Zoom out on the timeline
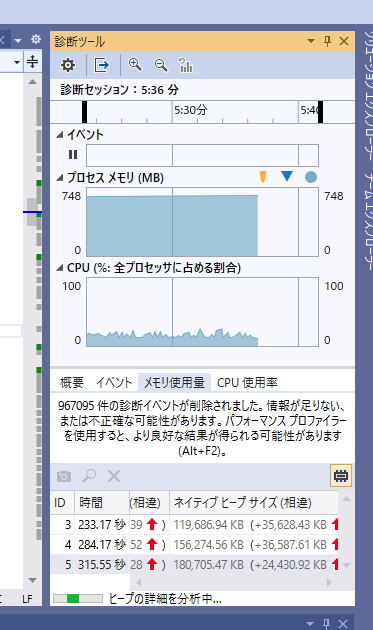Image resolution: width=373 pixels, height=630 pixels. pyautogui.click(x=161, y=65)
